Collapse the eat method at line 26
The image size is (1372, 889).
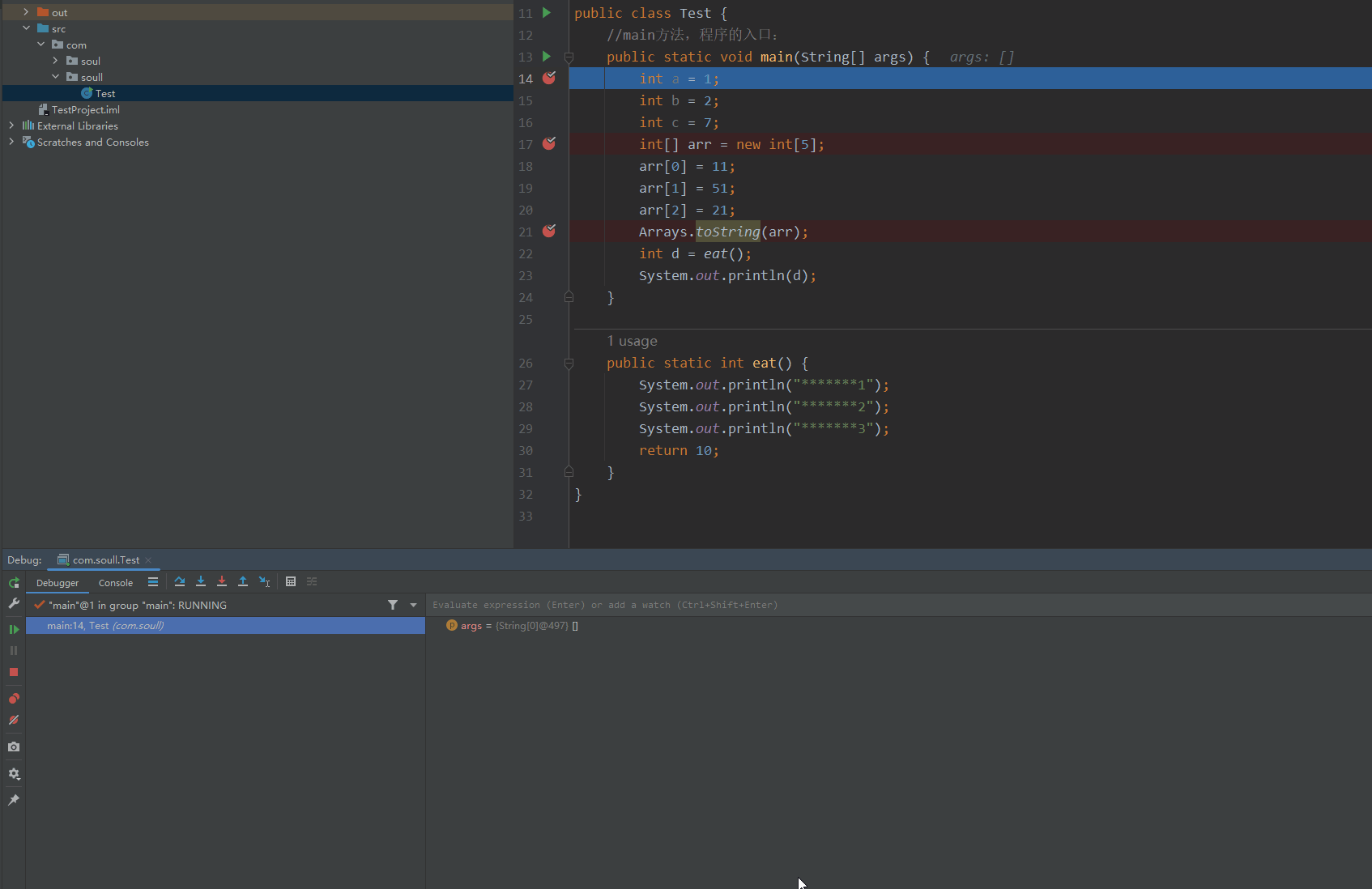coord(569,364)
